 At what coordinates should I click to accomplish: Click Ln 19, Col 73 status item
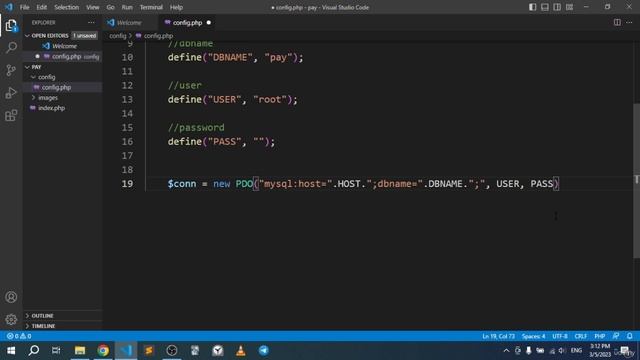pyautogui.click(x=498, y=336)
